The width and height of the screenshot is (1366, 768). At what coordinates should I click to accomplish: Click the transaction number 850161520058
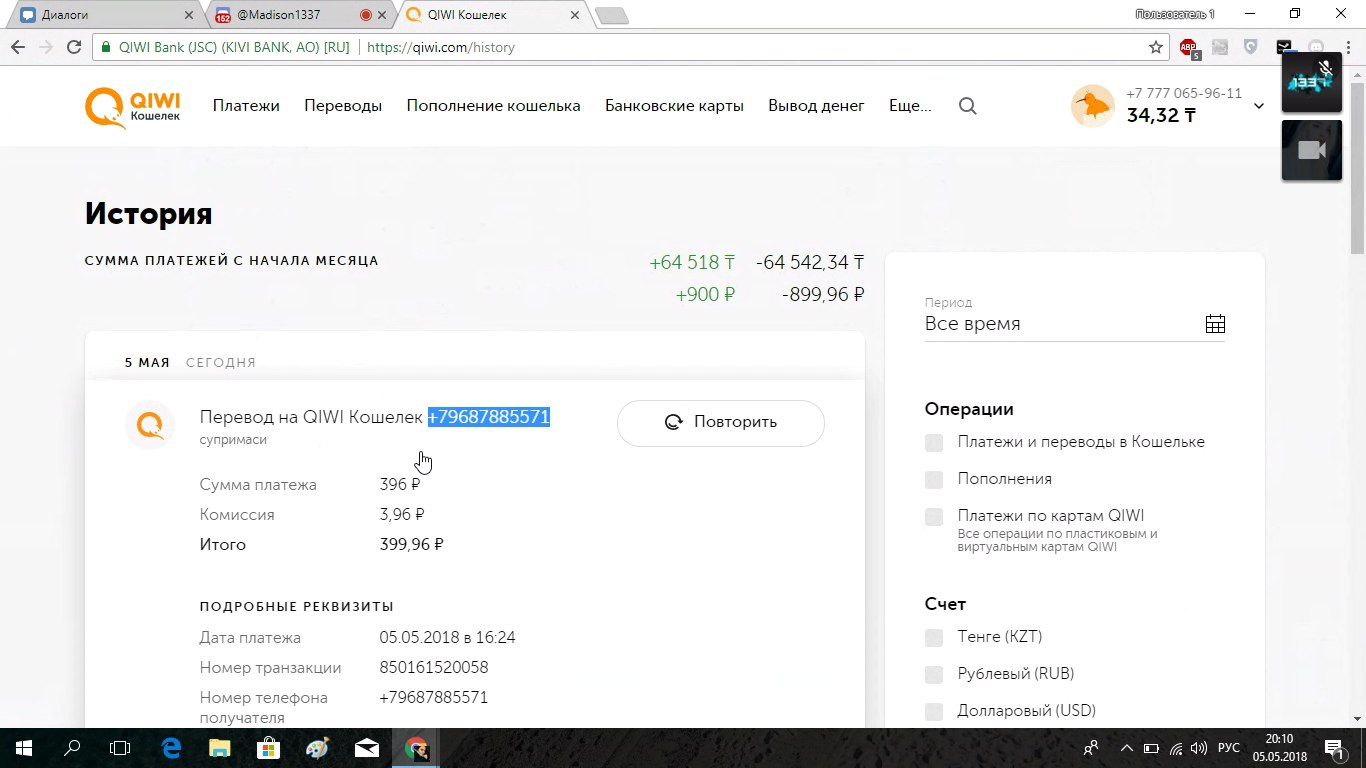click(434, 668)
